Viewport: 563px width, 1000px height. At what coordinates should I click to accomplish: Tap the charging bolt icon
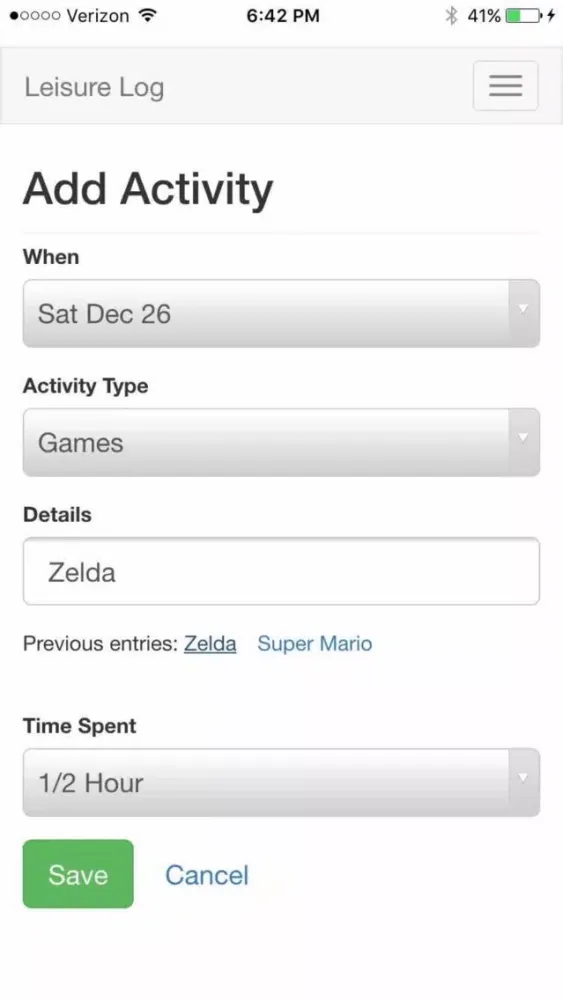(551, 15)
